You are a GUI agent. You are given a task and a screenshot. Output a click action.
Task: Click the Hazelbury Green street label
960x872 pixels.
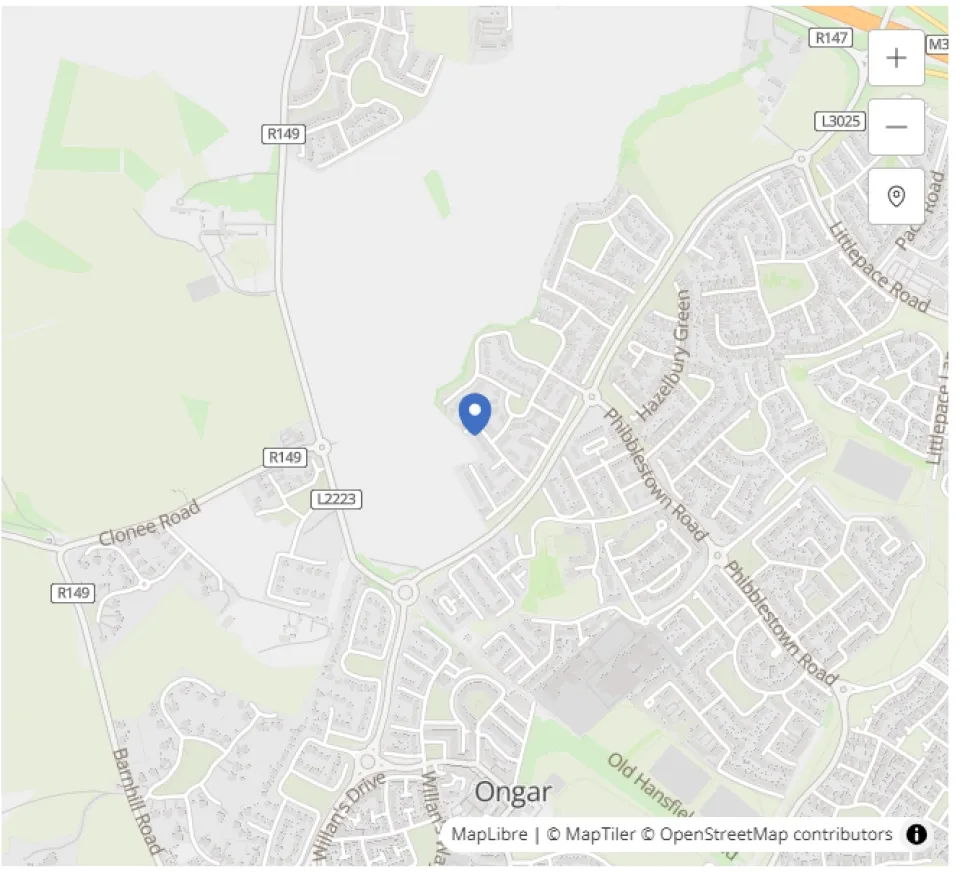point(665,355)
